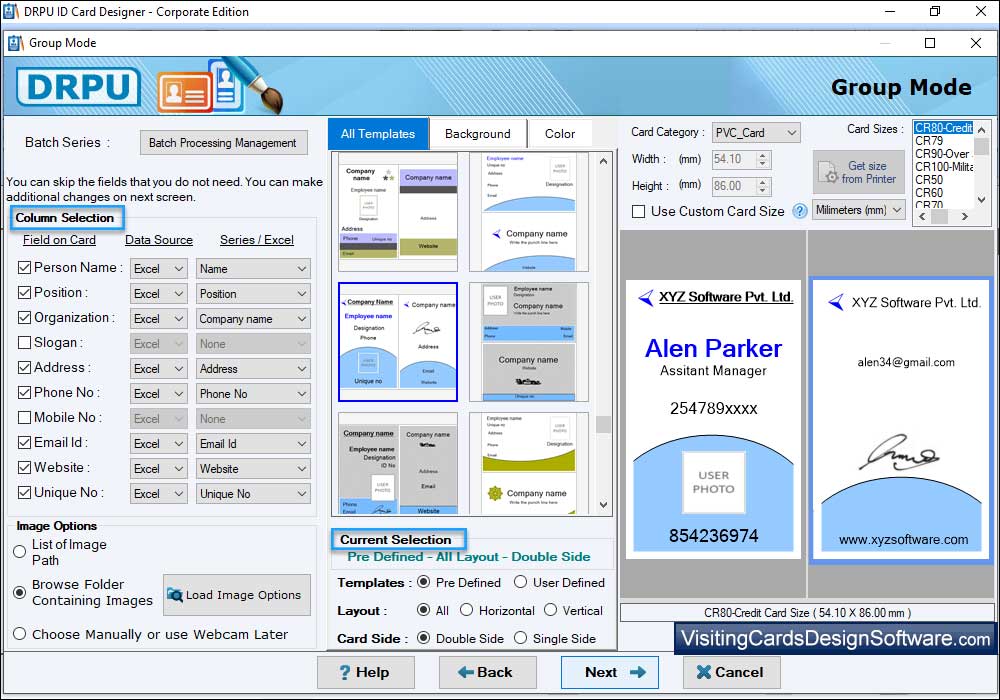Choose Horizontal layout radio button
The width and height of the screenshot is (1000, 700).
point(466,610)
